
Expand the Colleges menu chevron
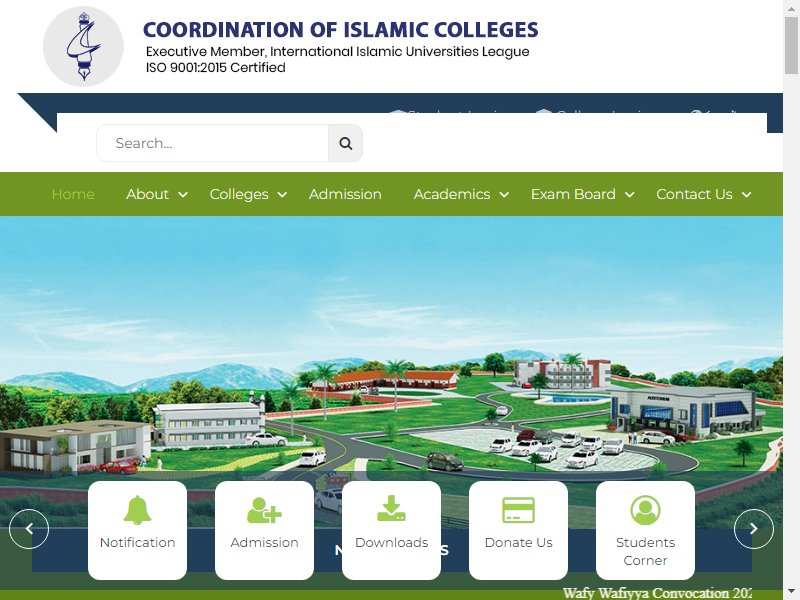(x=282, y=194)
